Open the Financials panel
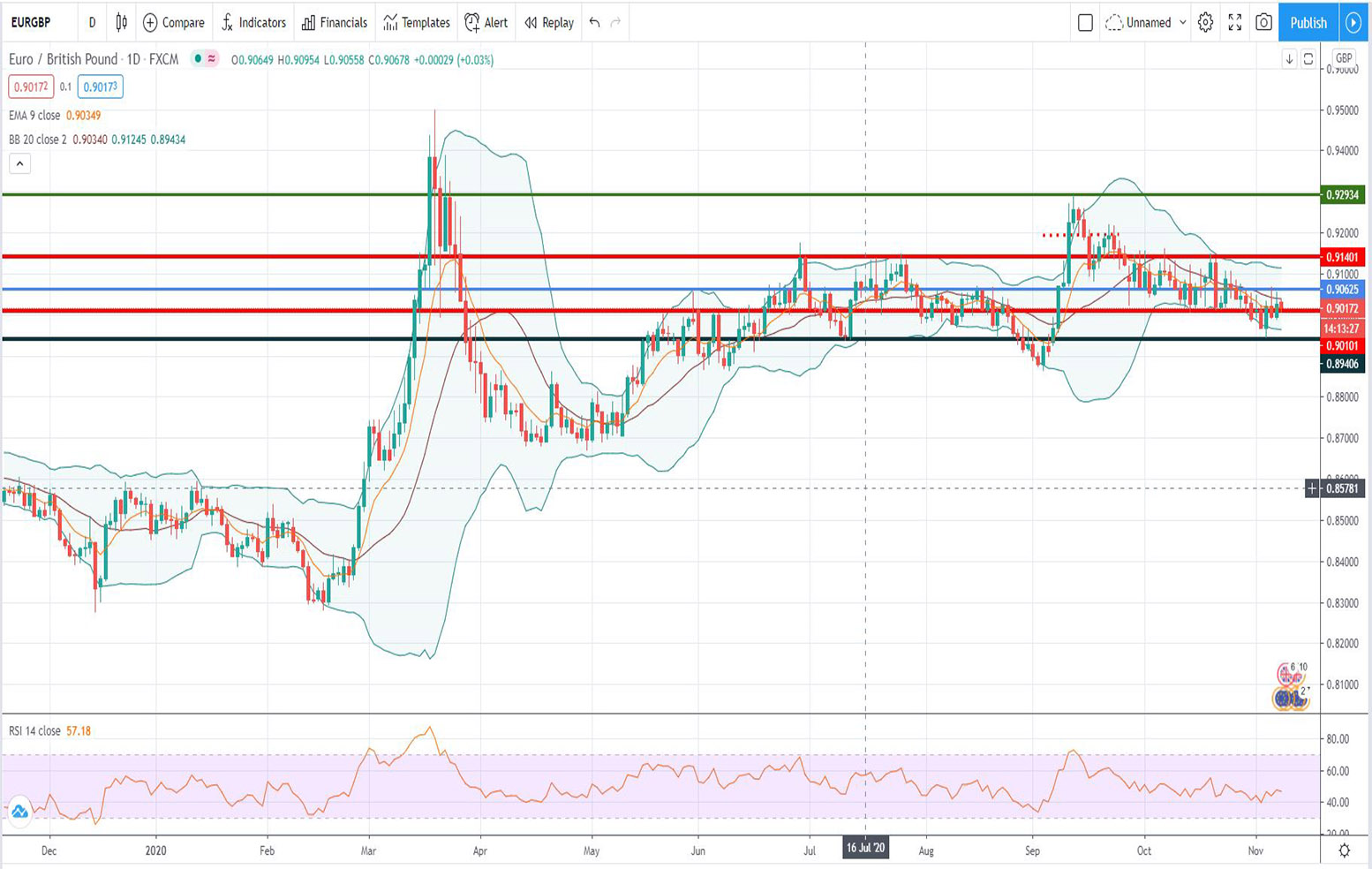The height and width of the screenshot is (869, 1372). 334,23
